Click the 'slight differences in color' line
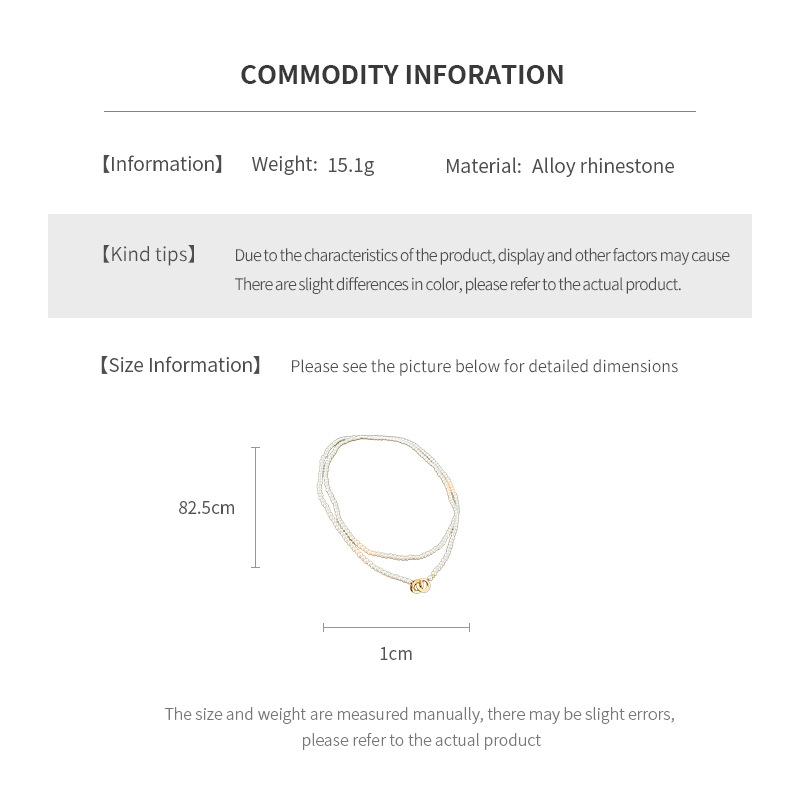800x800 pixels. coord(457,284)
